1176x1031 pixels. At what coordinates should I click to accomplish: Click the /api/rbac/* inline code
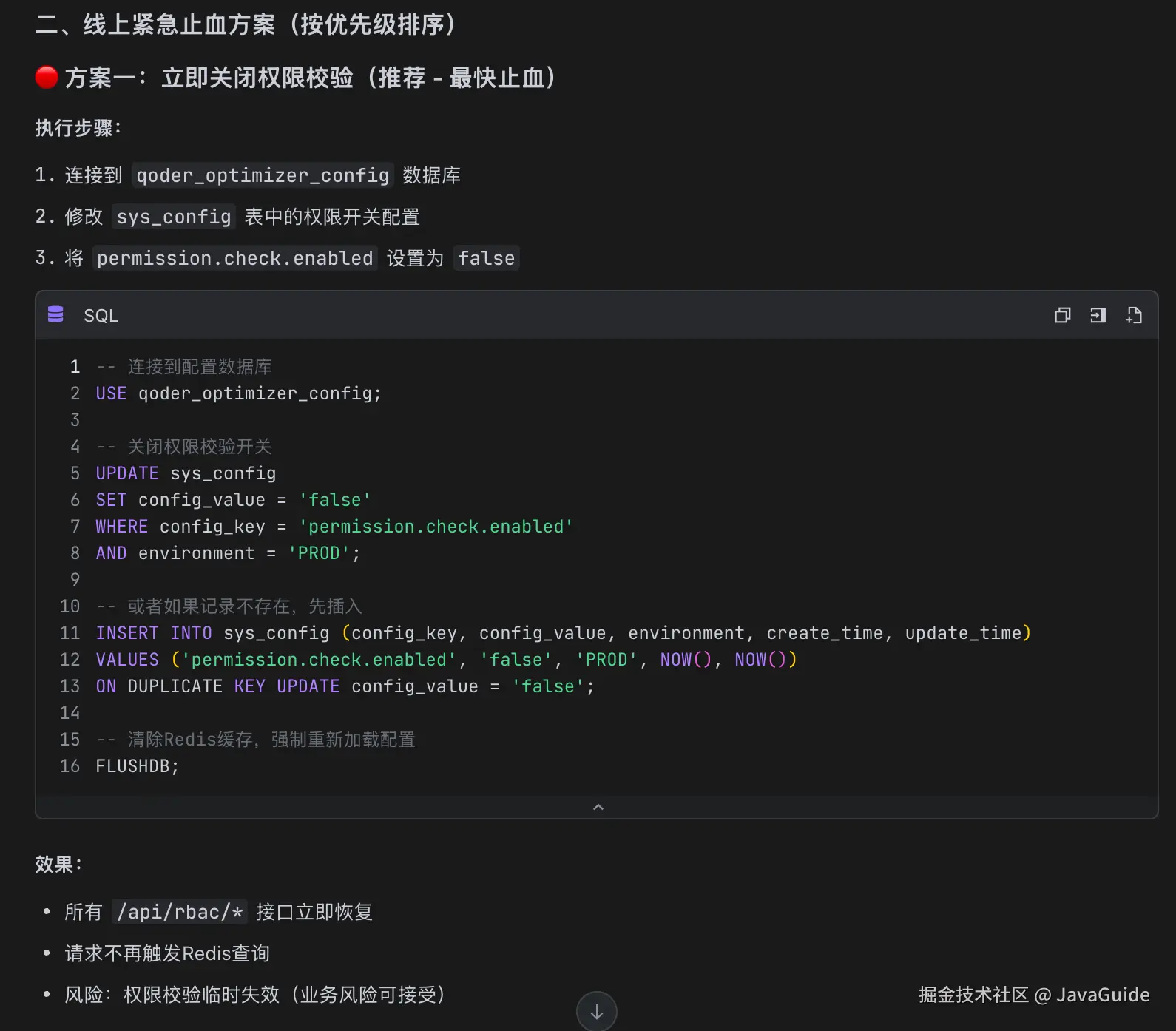tap(180, 912)
